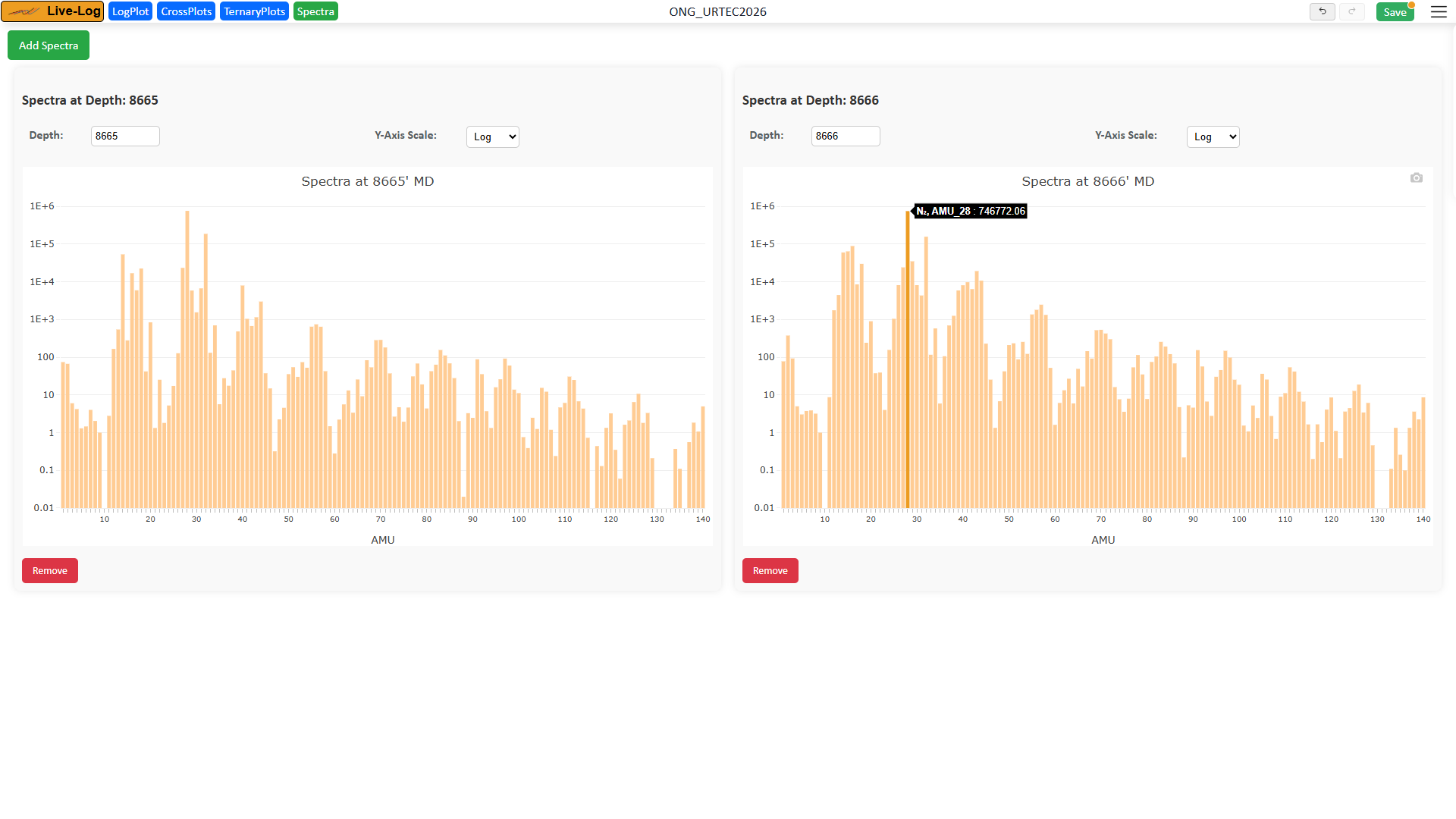Viewport: 1456px width, 819px height.
Task: Click the 'Spectra at Depth: 8666' heading
Action: pos(811,100)
